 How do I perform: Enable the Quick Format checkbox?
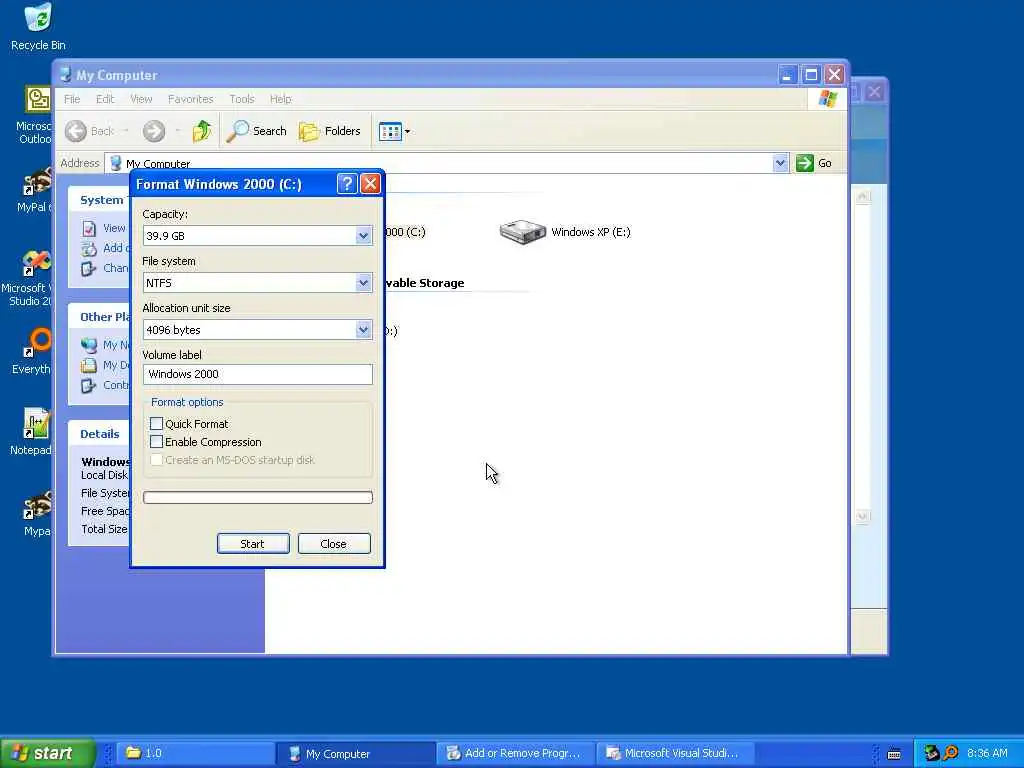coord(156,424)
